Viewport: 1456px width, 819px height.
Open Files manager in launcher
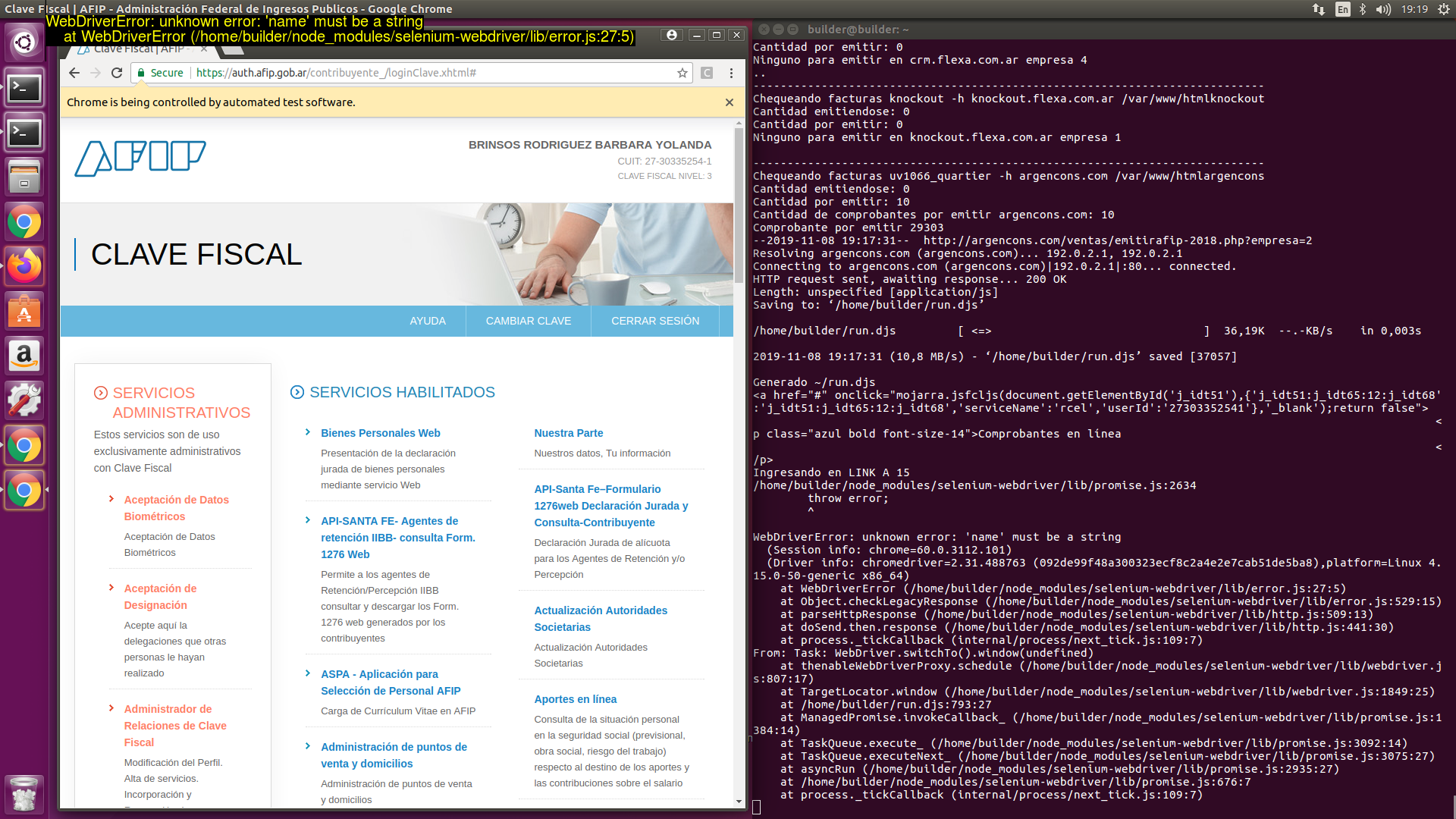tap(24, 177)
